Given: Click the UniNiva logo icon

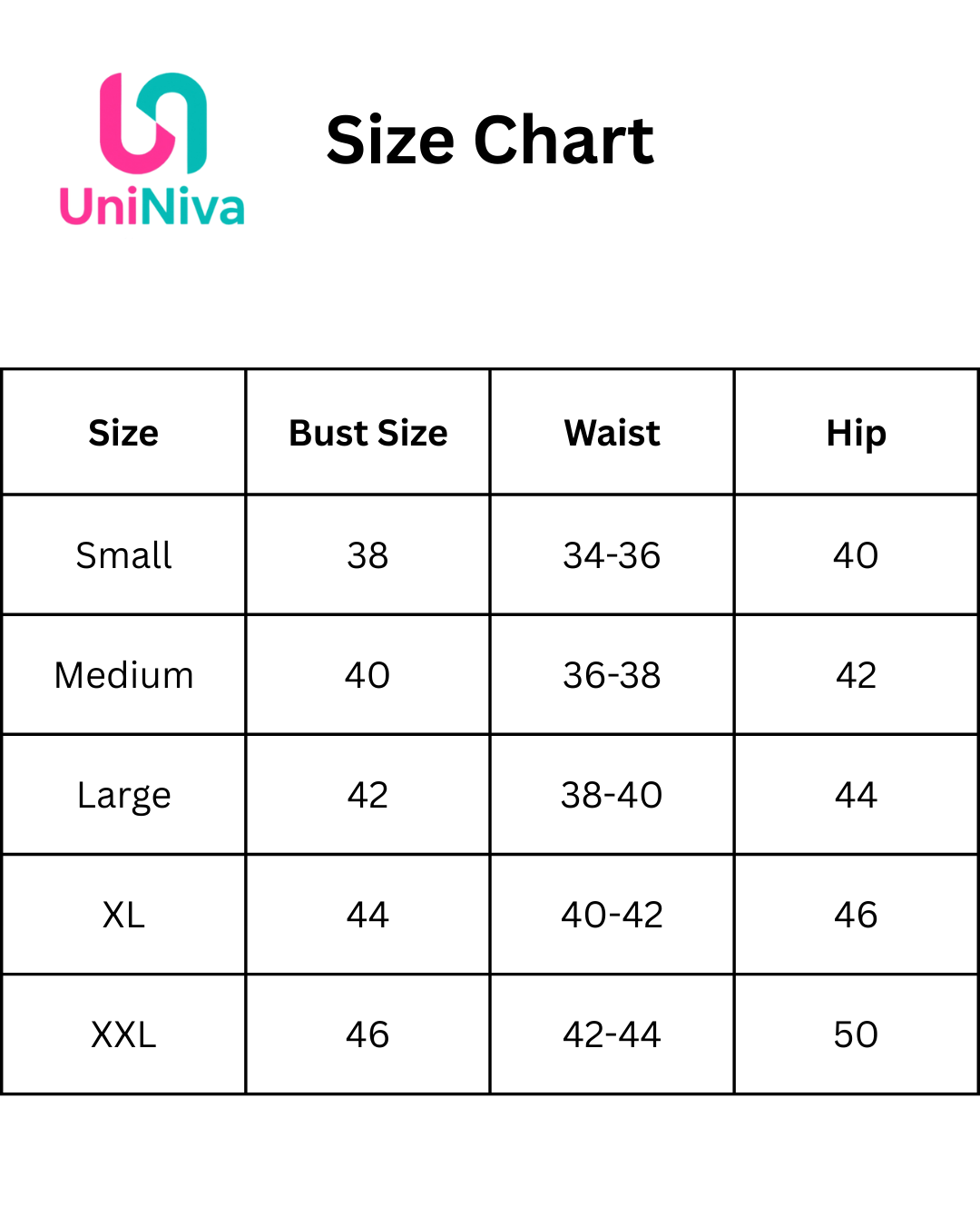Looking at the screenshot, I should click(153, 122).
